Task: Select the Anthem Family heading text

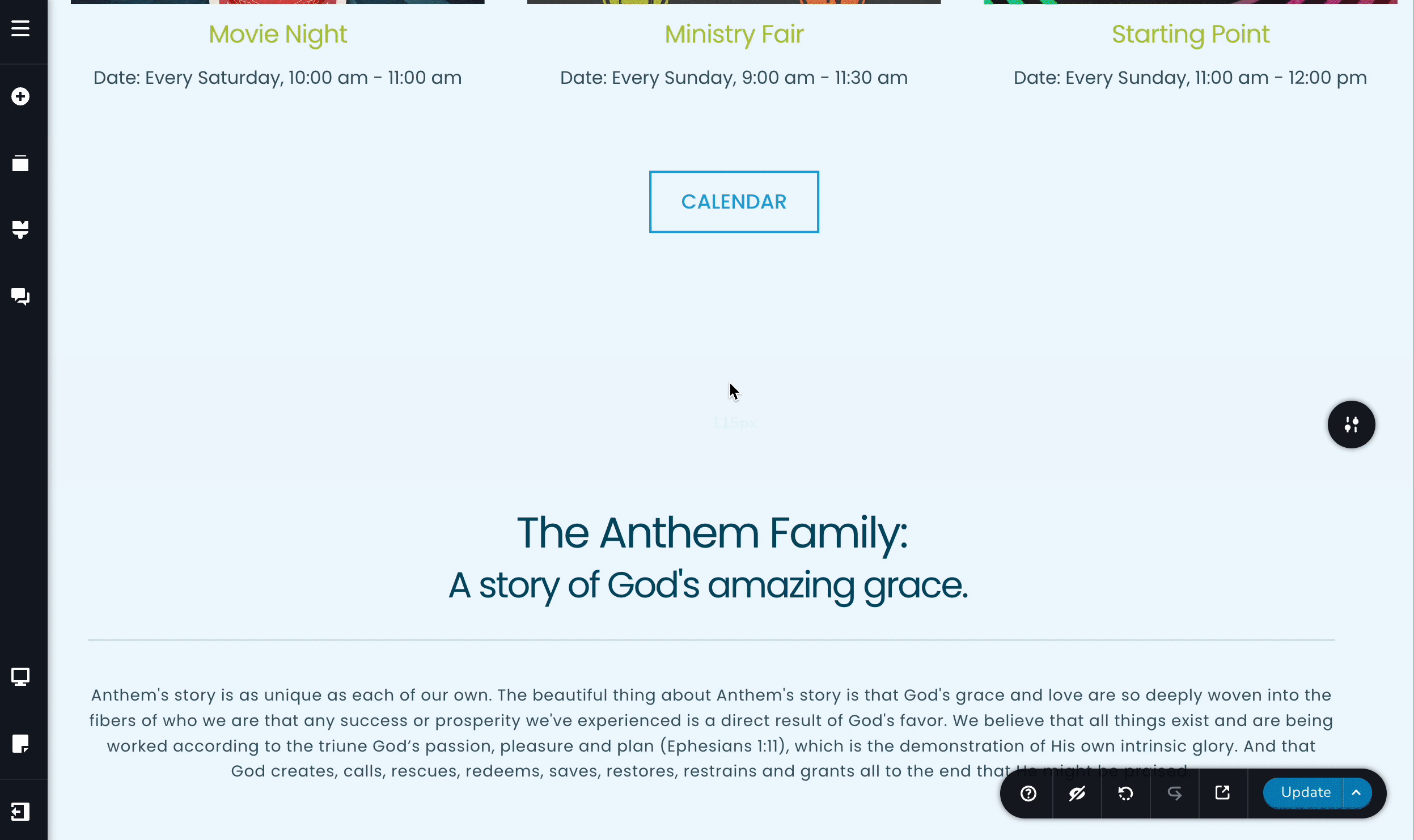Action: coord(713,533)
